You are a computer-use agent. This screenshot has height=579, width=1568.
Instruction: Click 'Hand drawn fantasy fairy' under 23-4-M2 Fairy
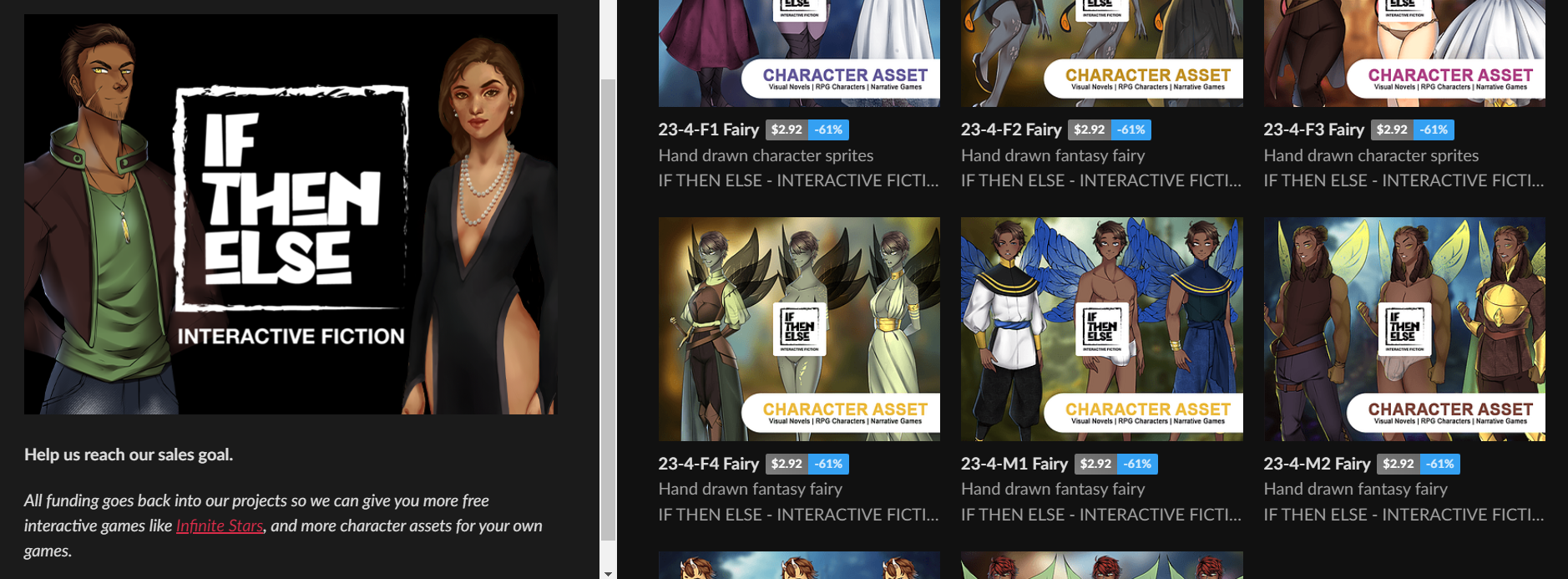1356,489
